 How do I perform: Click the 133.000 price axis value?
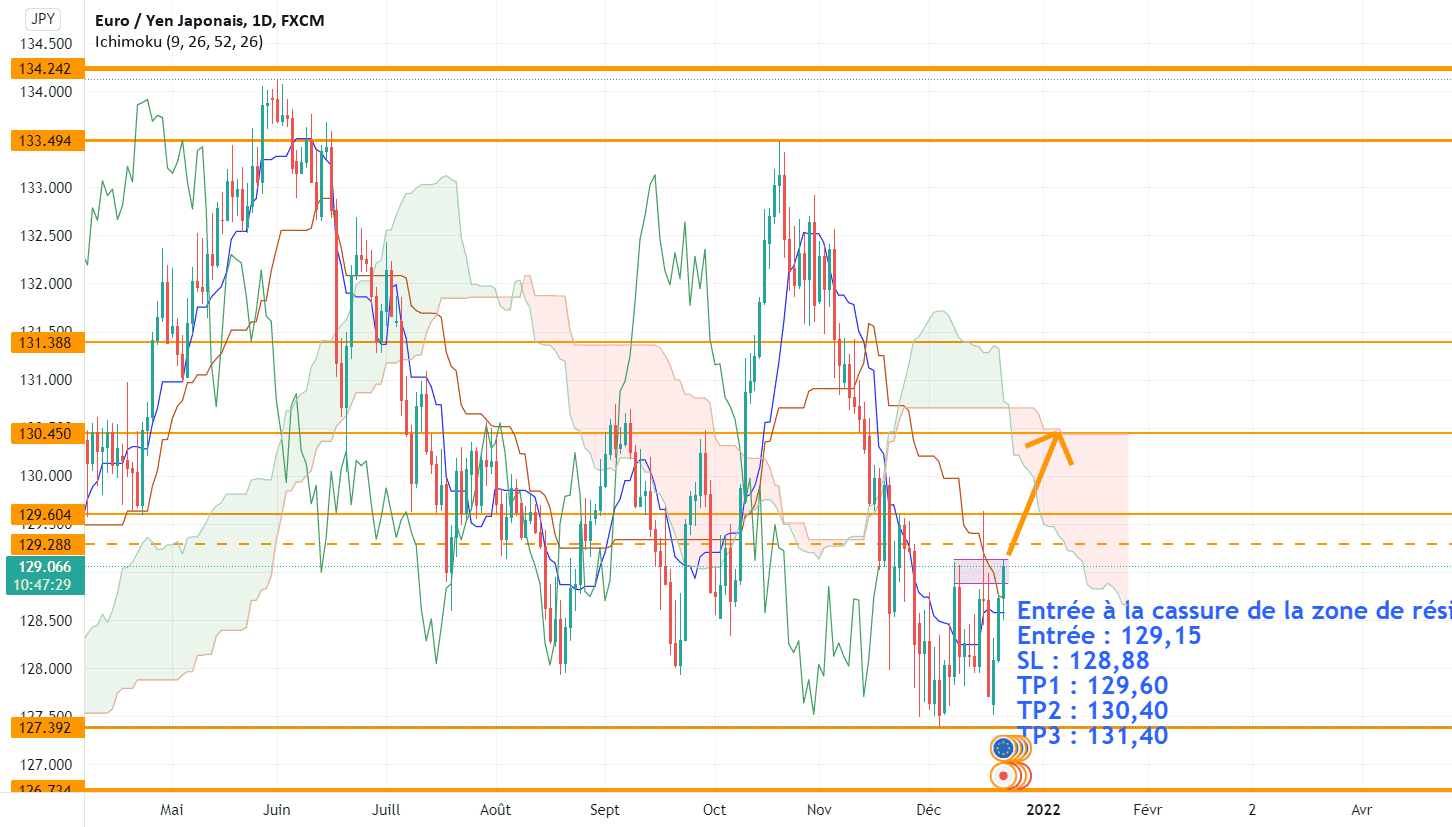(x=46, y=188)
